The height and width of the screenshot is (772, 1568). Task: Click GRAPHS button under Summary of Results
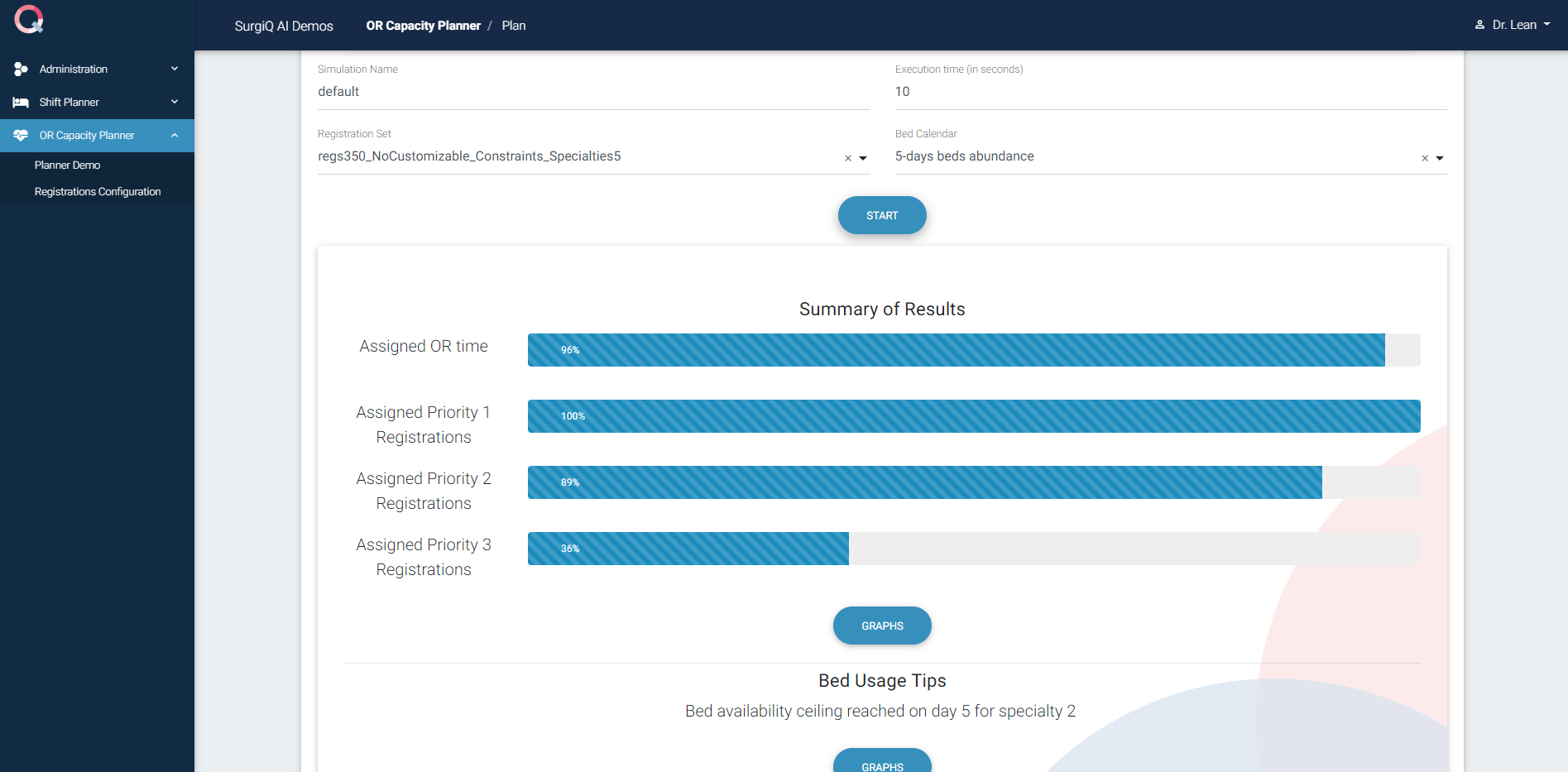click(882, 626)
